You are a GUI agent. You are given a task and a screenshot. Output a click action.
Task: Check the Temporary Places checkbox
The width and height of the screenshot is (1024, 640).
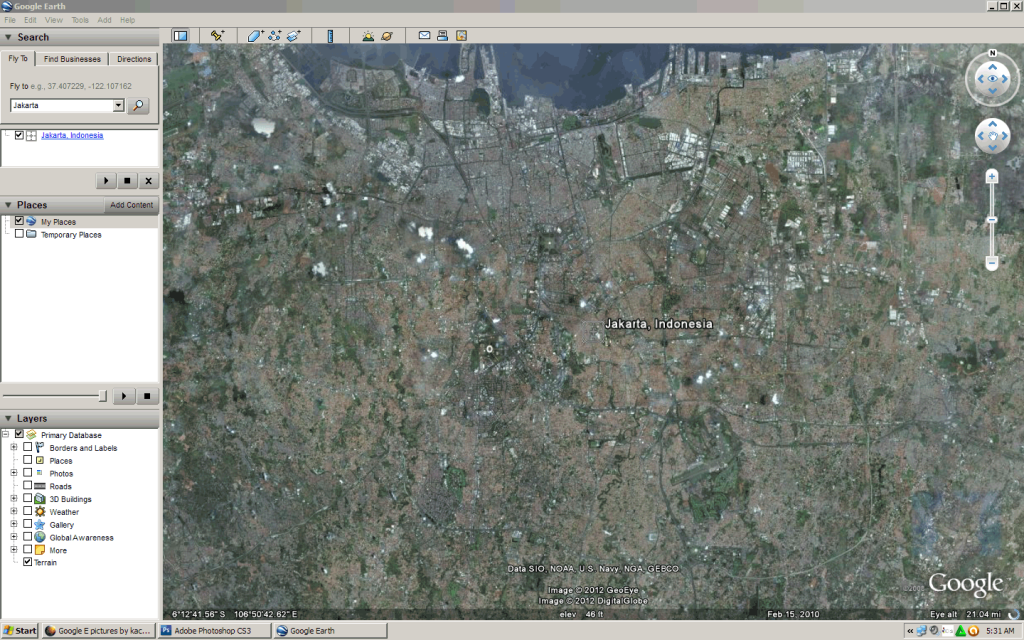tap(19, 234)
